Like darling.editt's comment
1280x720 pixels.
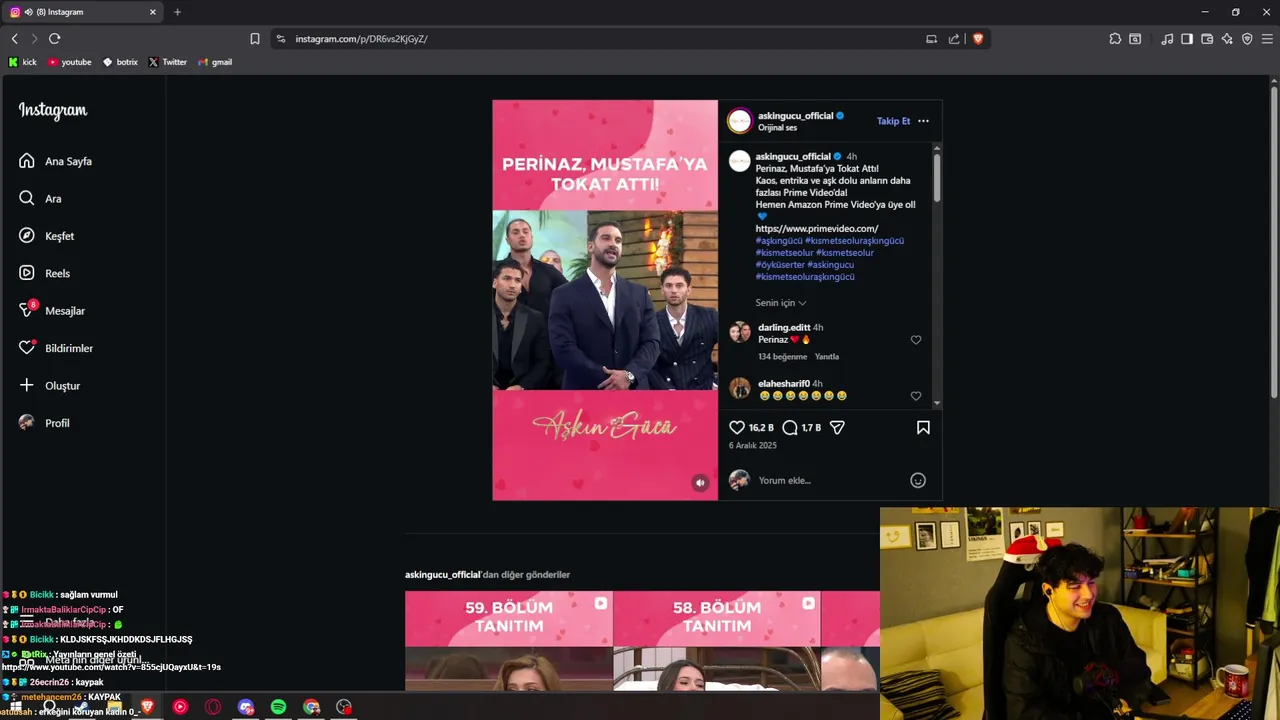(x=916, y=340)
